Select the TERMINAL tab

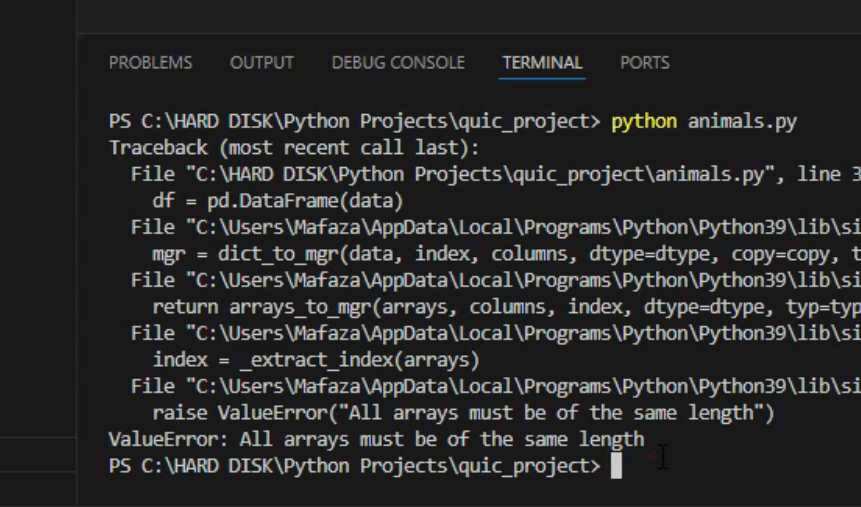pyautogui.click(x=542, y=63)
